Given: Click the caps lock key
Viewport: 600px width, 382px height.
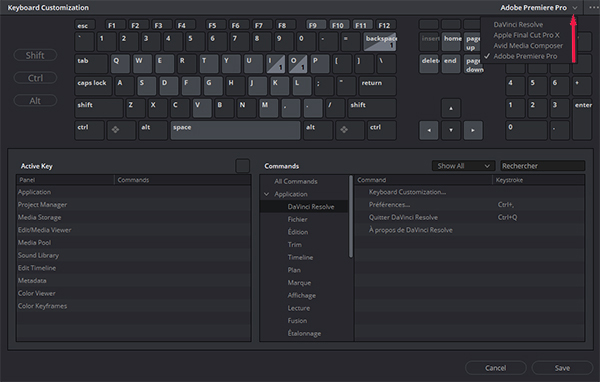Looking at the screenshot, I should coord(93,86).
